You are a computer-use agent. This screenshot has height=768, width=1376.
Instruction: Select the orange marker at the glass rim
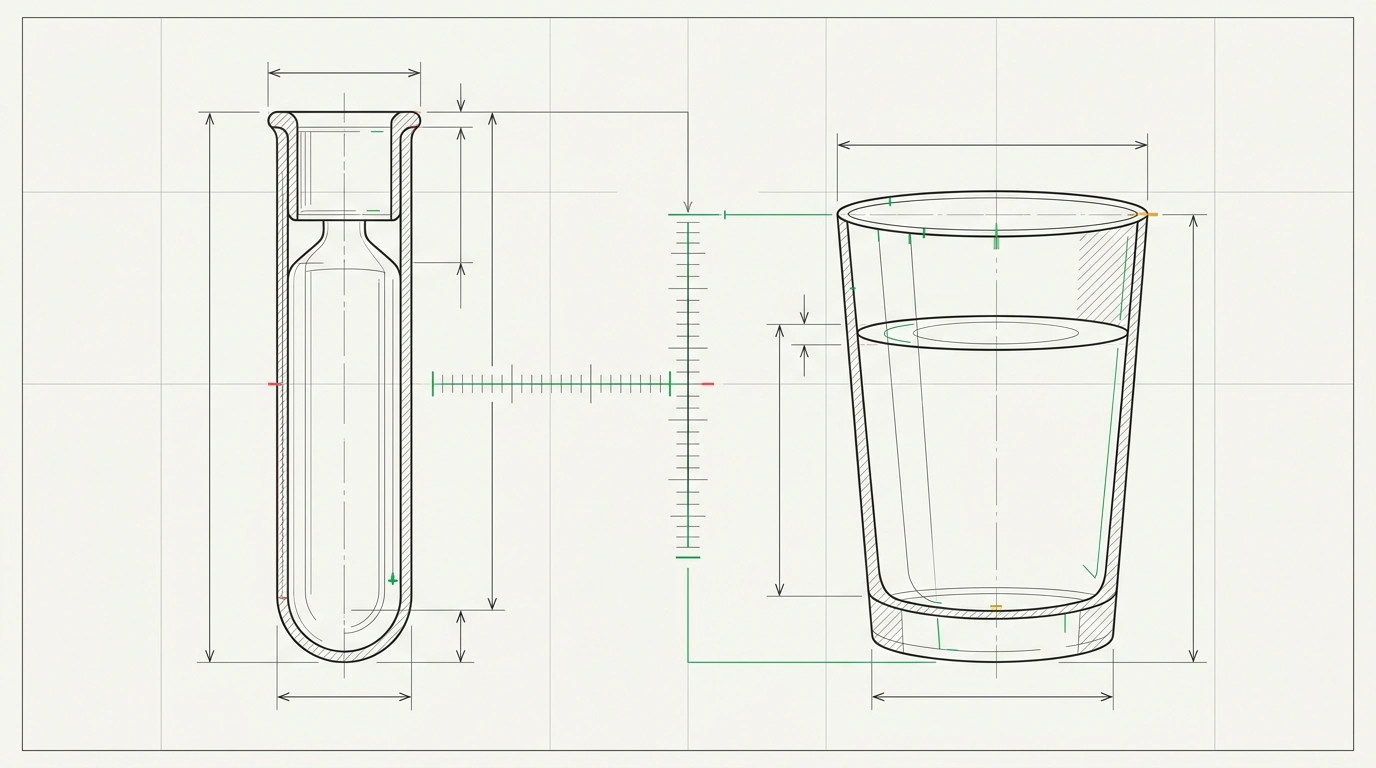tap(1147, 214)
